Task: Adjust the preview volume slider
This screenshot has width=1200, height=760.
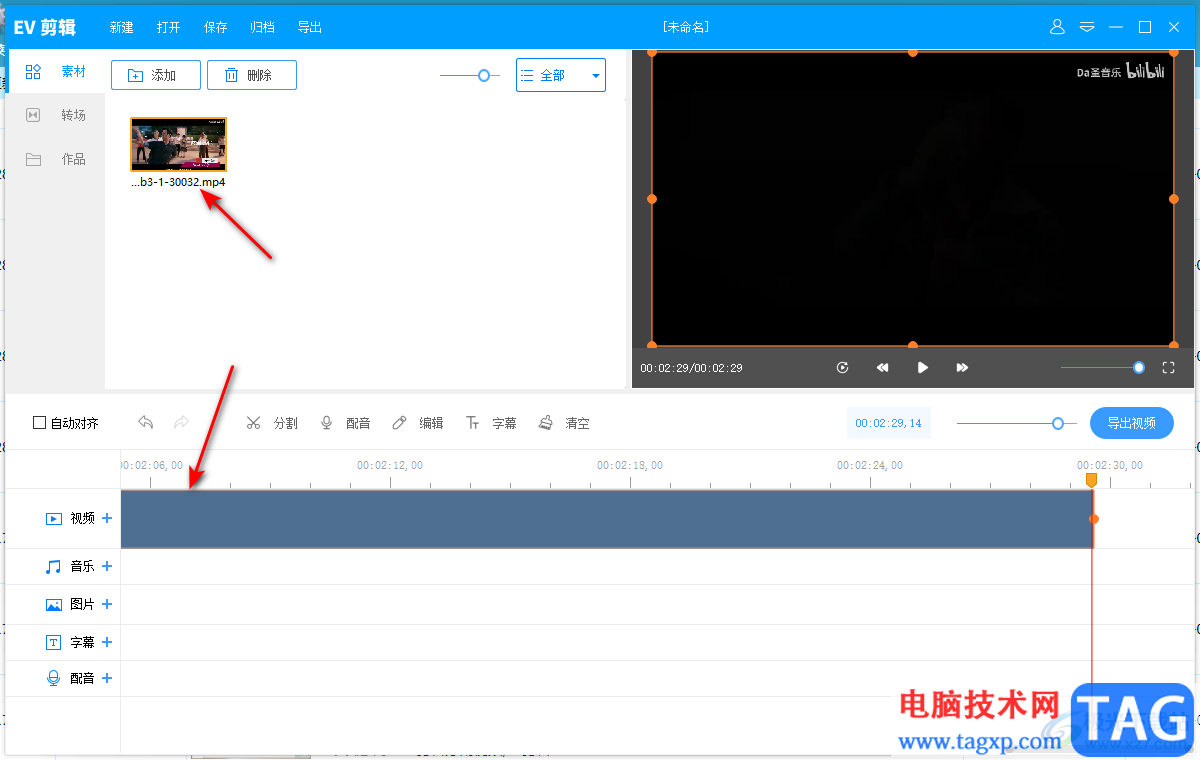Action: click(1139, 368)
